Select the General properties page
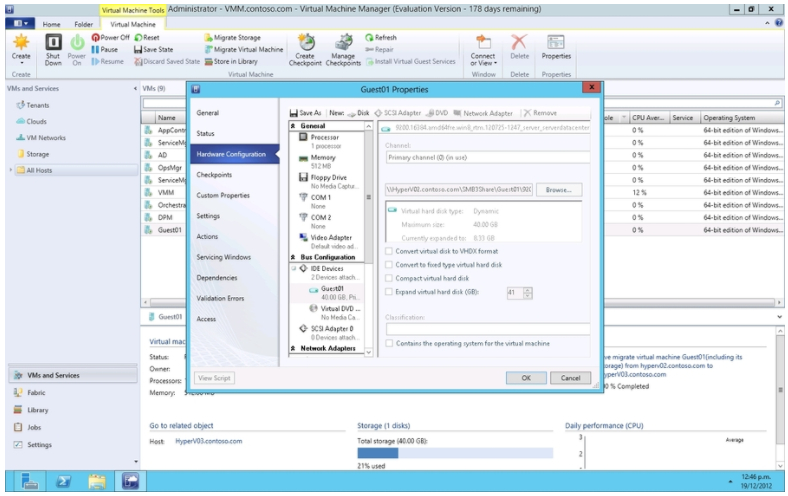 click(208, 113)
